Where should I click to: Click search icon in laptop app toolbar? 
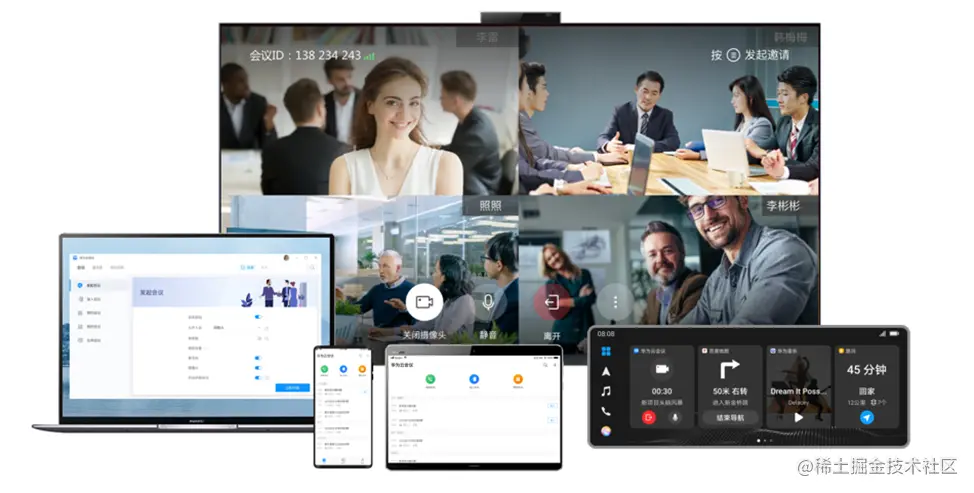click(x=311, y=268)
